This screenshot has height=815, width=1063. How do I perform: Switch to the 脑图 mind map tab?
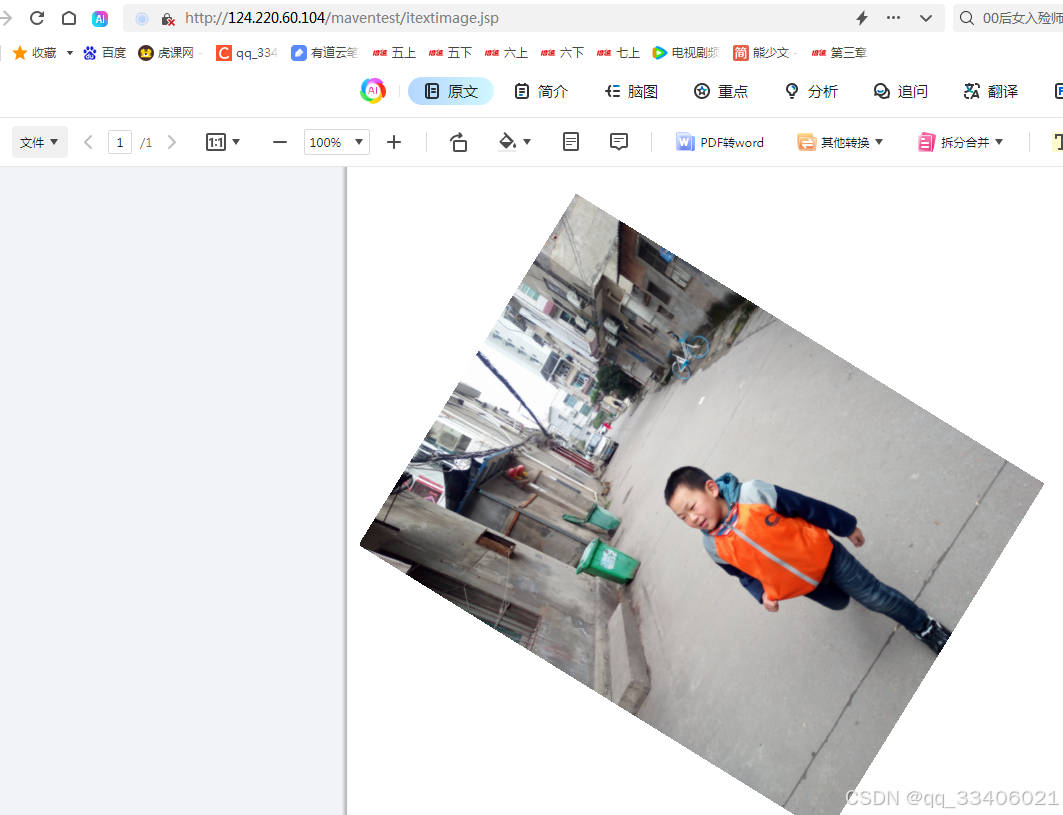click(x=631, y=92)
